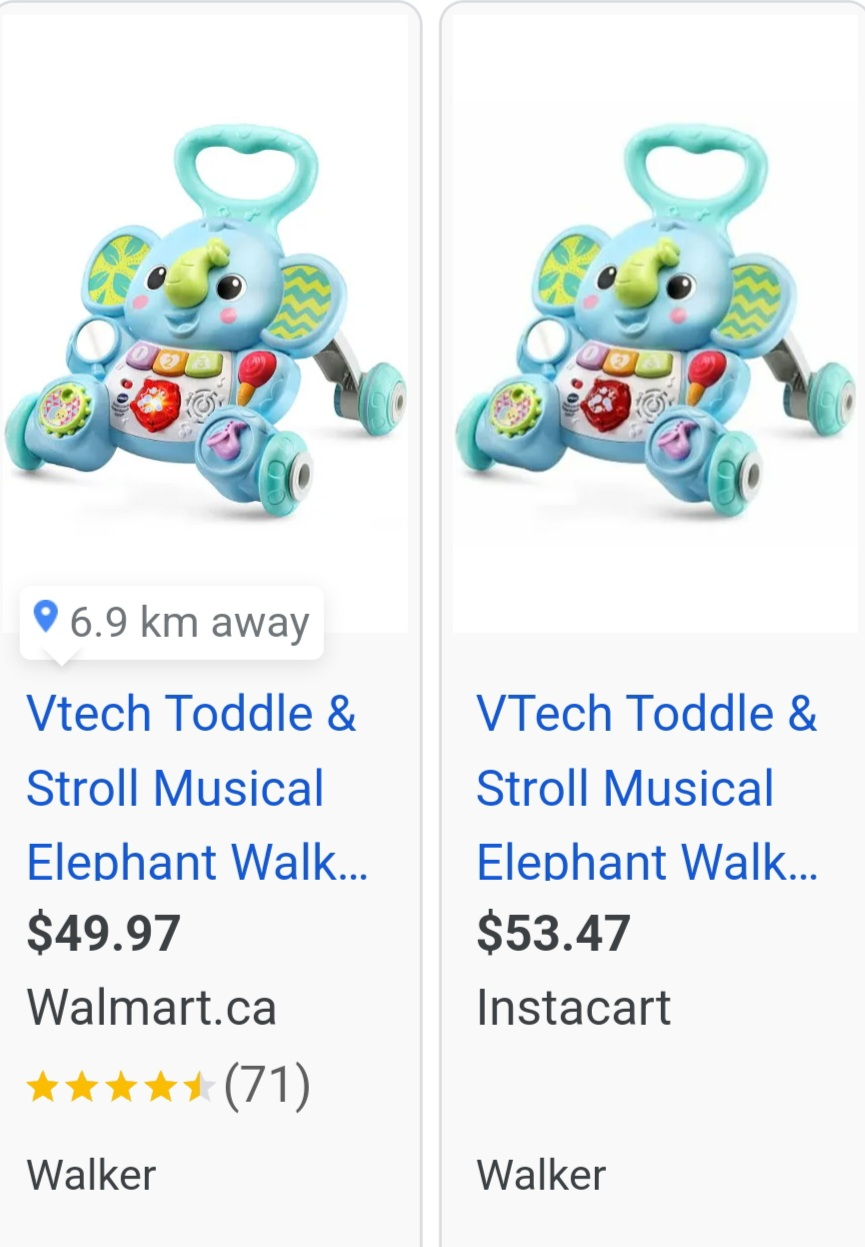865x1247 pixels.
Task: Open the VTech Toddle & Stroll Instacart listing title
Action: (x=647, y=787)
